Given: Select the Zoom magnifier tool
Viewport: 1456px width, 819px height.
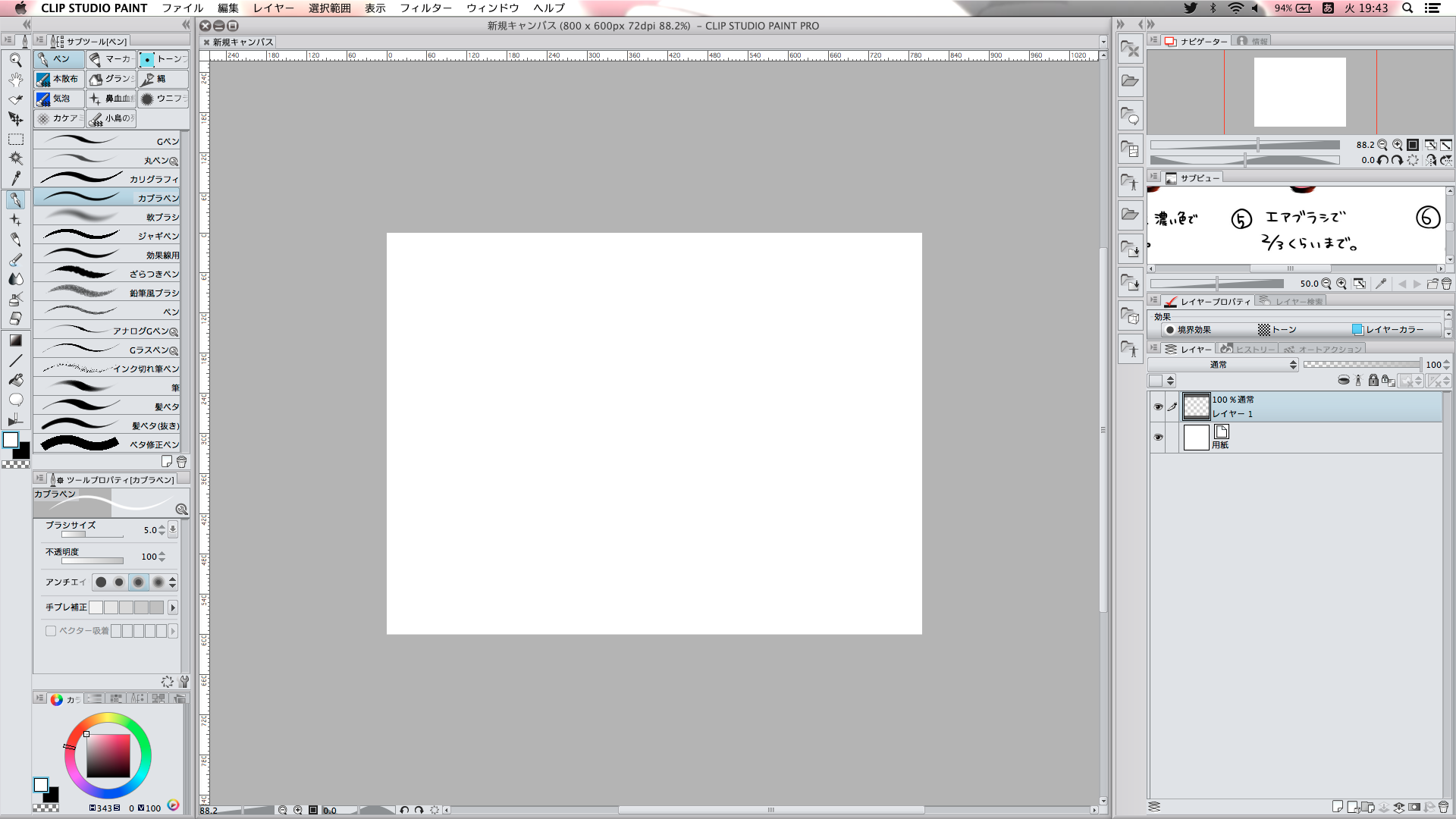Looking at the screenshot, I should [15, 60].
